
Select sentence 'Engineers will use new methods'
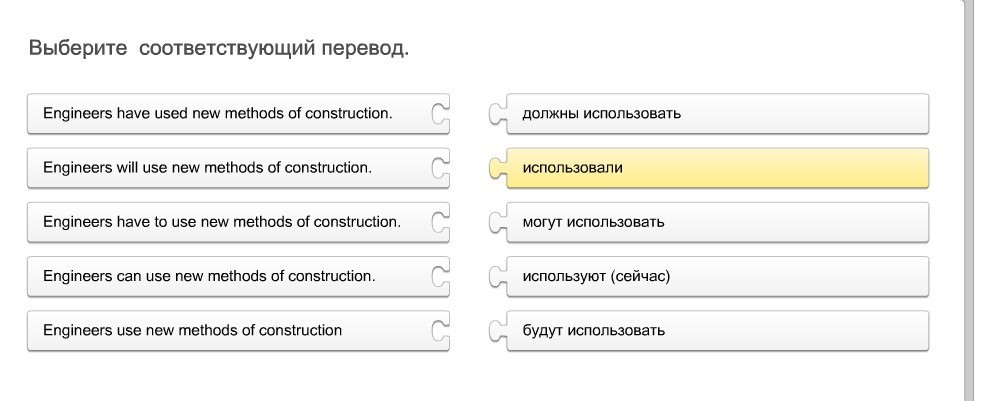pos(208,168)
